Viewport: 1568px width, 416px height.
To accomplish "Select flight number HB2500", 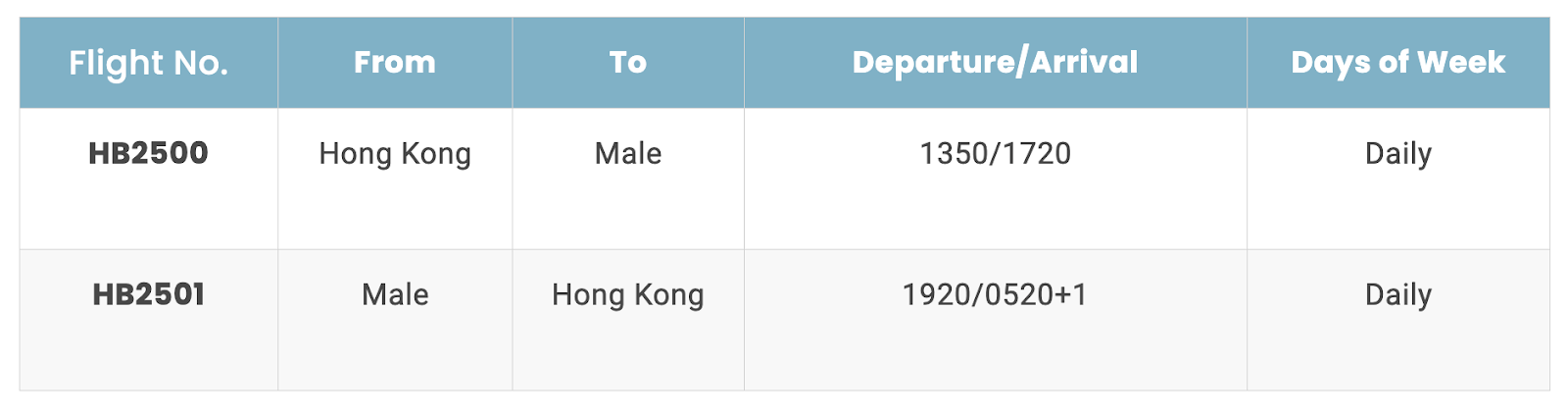I will tap(148, 153).
